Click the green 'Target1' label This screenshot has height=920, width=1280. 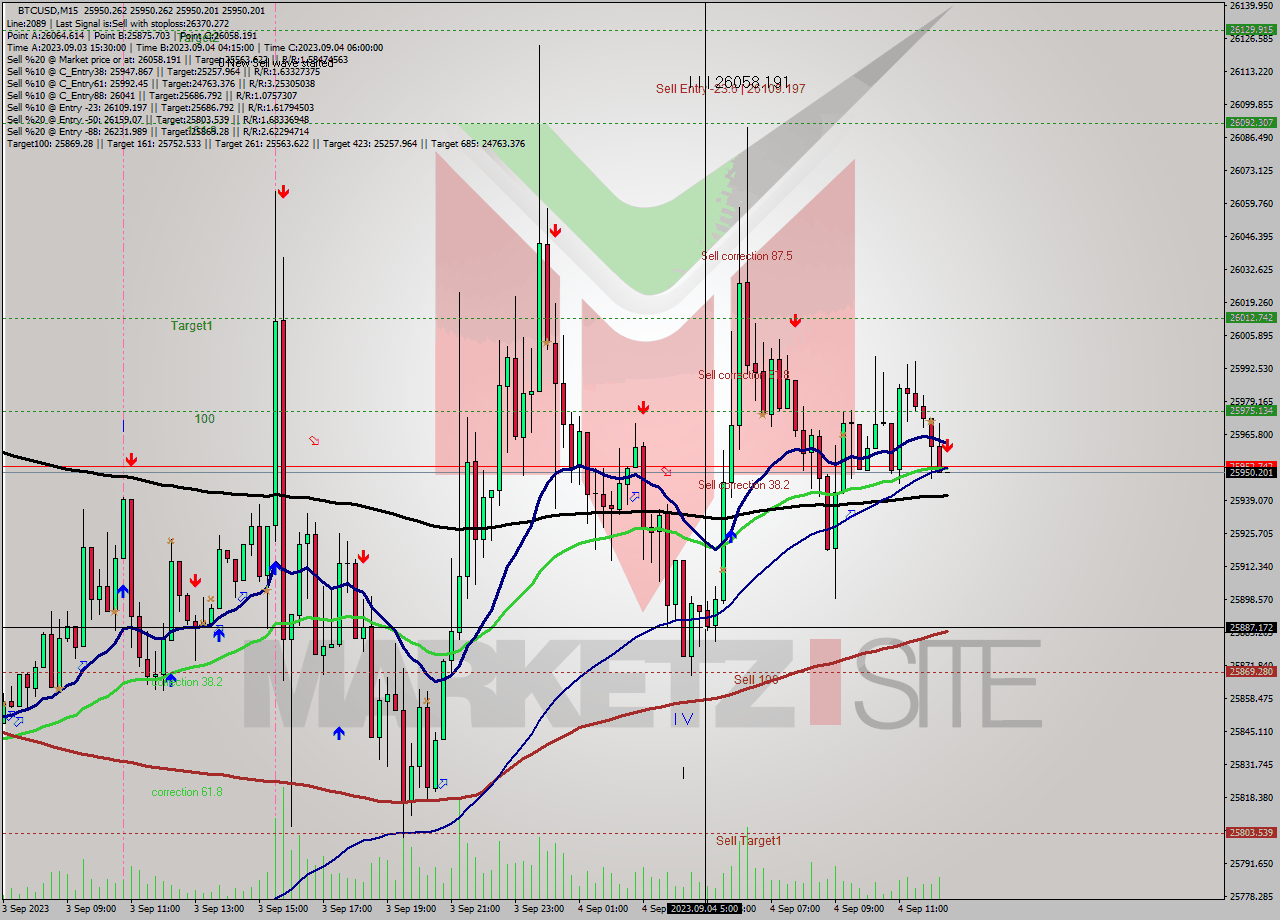pos(191,326)
